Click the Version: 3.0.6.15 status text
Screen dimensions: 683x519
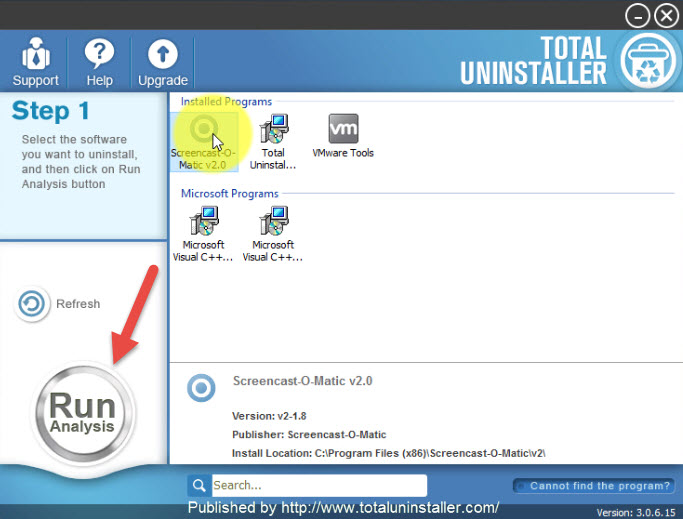636,513
